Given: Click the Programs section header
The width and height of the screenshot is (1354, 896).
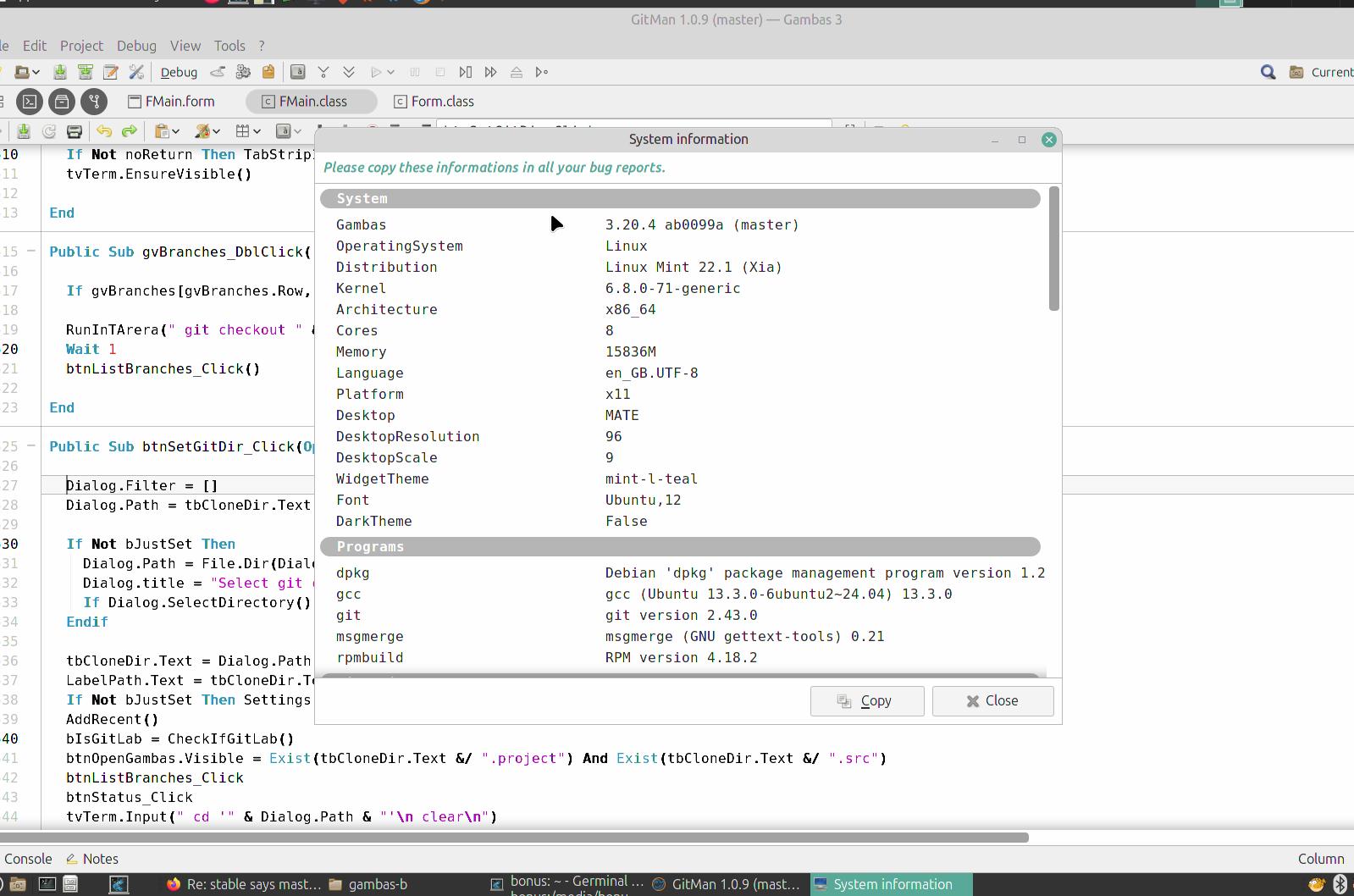Looking at the screenshot, I should [680, 547].
